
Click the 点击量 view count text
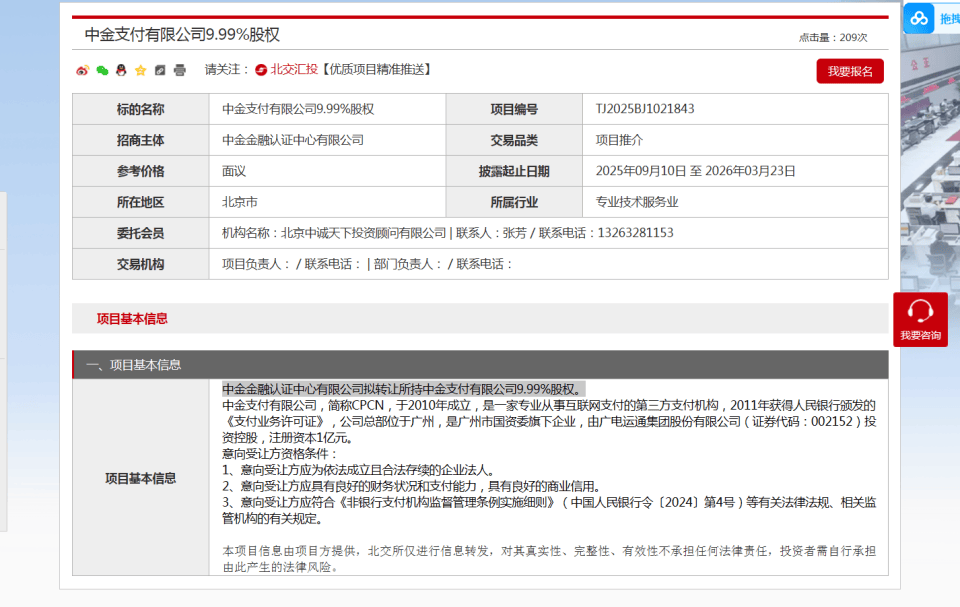(832, 38)
